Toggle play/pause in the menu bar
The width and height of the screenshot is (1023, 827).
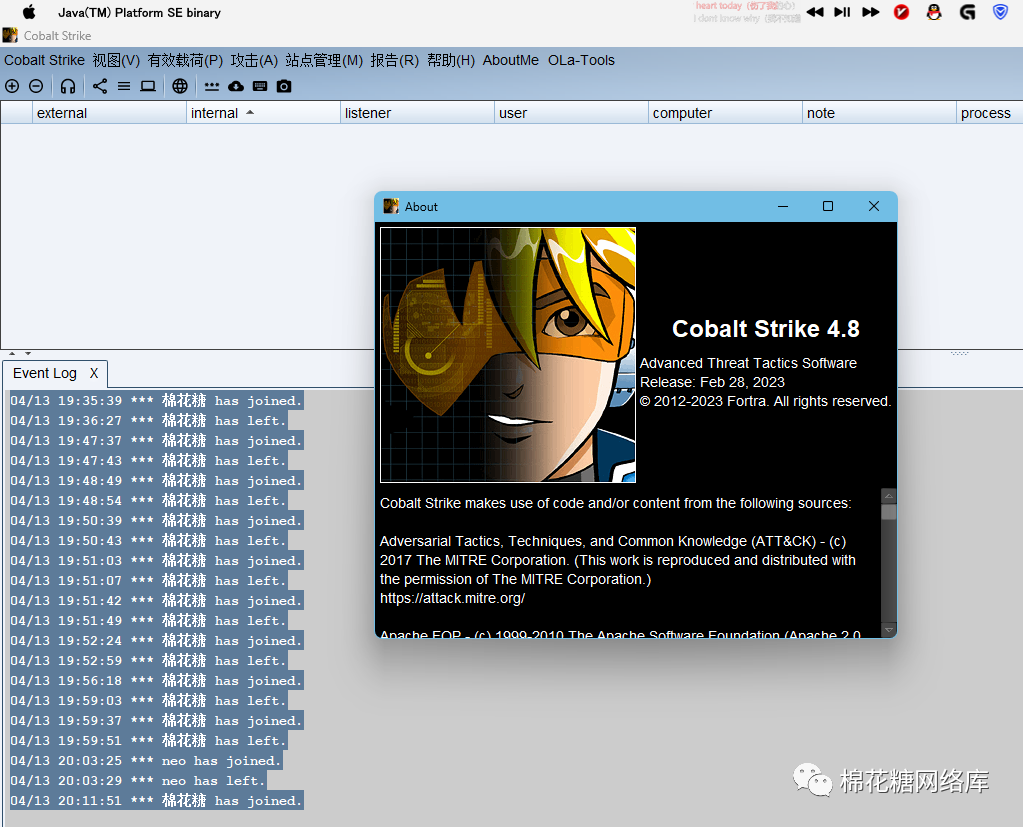(842, 12)
